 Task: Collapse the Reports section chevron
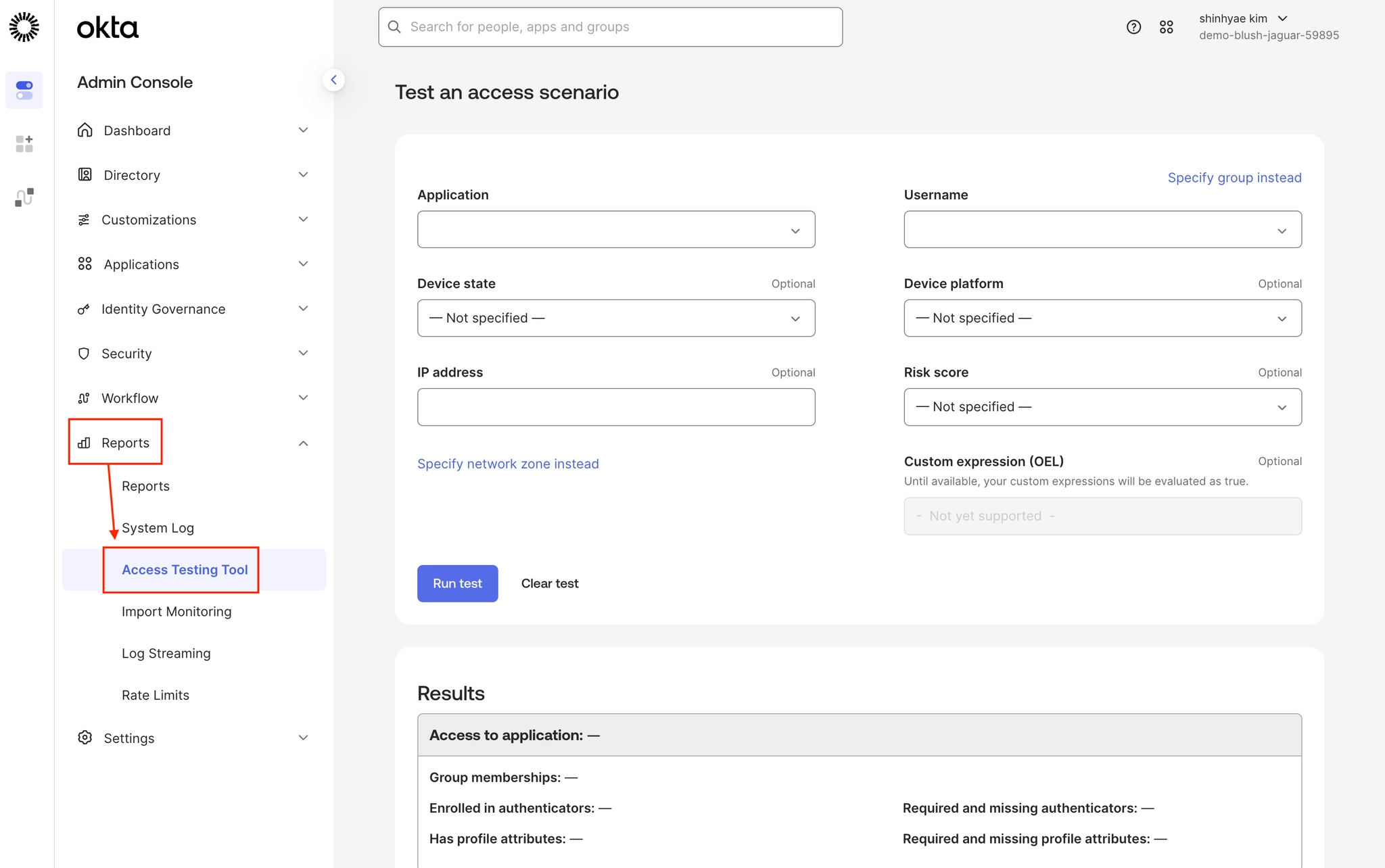[x=303, y=443]
